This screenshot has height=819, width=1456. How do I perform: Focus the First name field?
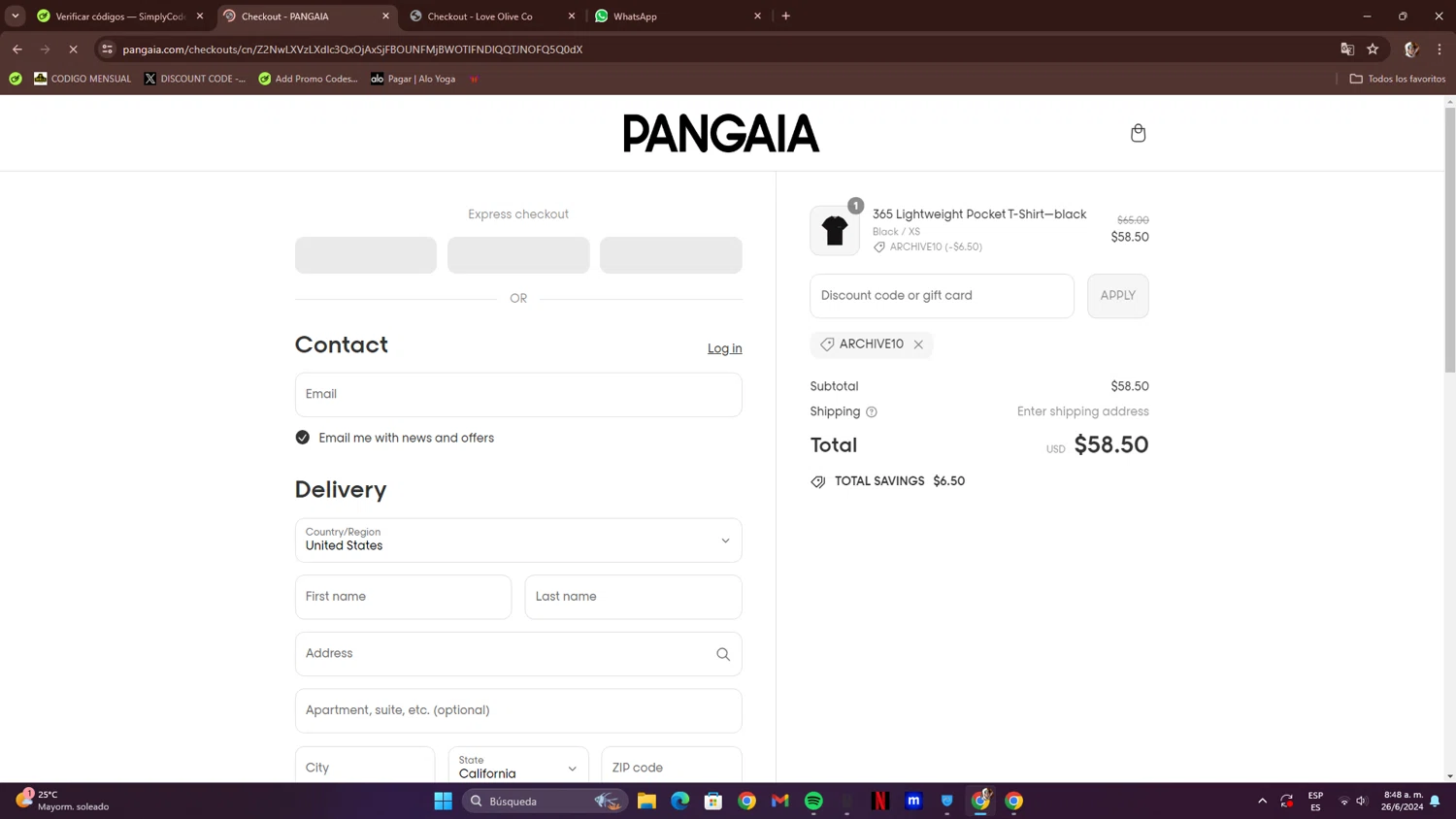point(403,597)
